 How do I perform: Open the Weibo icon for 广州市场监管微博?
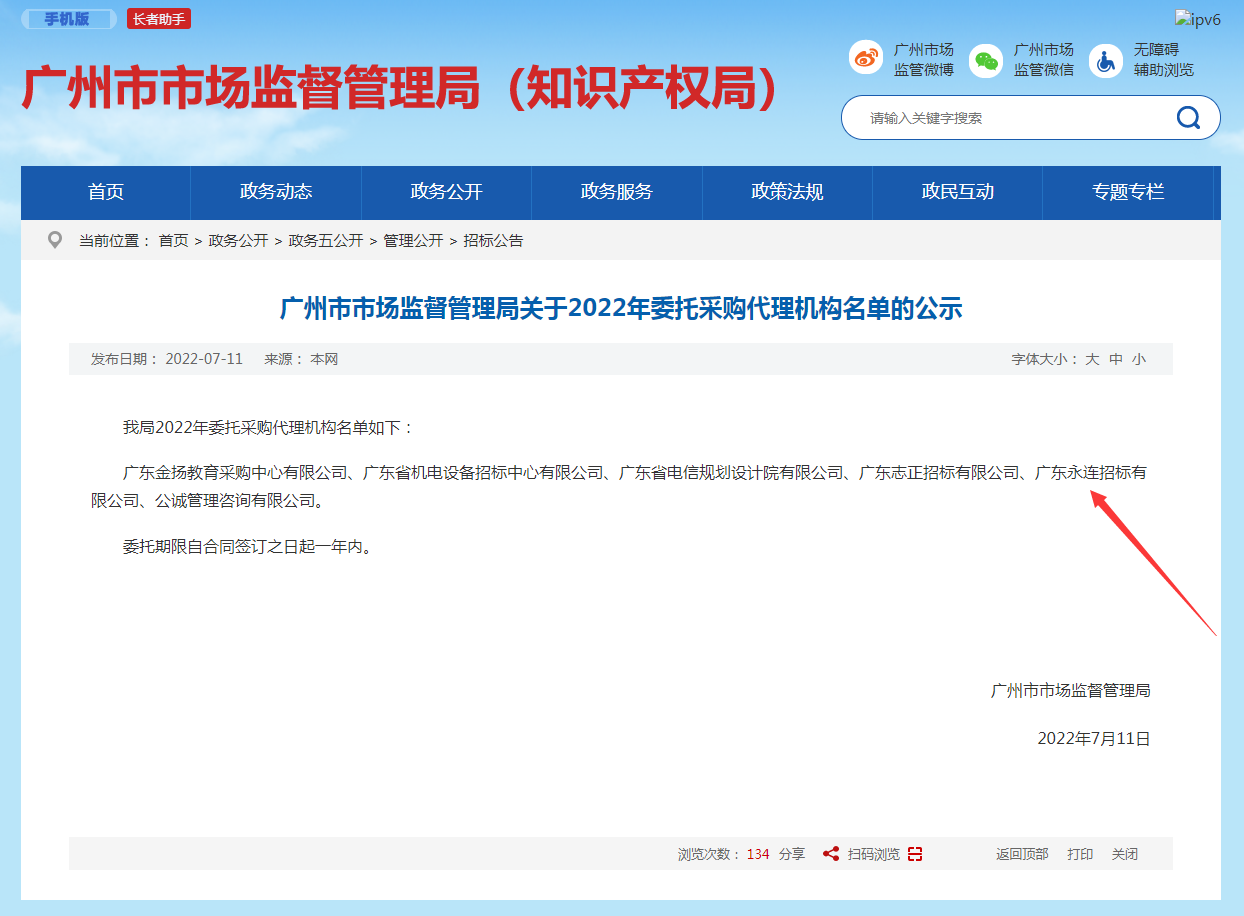pyautogui.click(x=866, y=58)
